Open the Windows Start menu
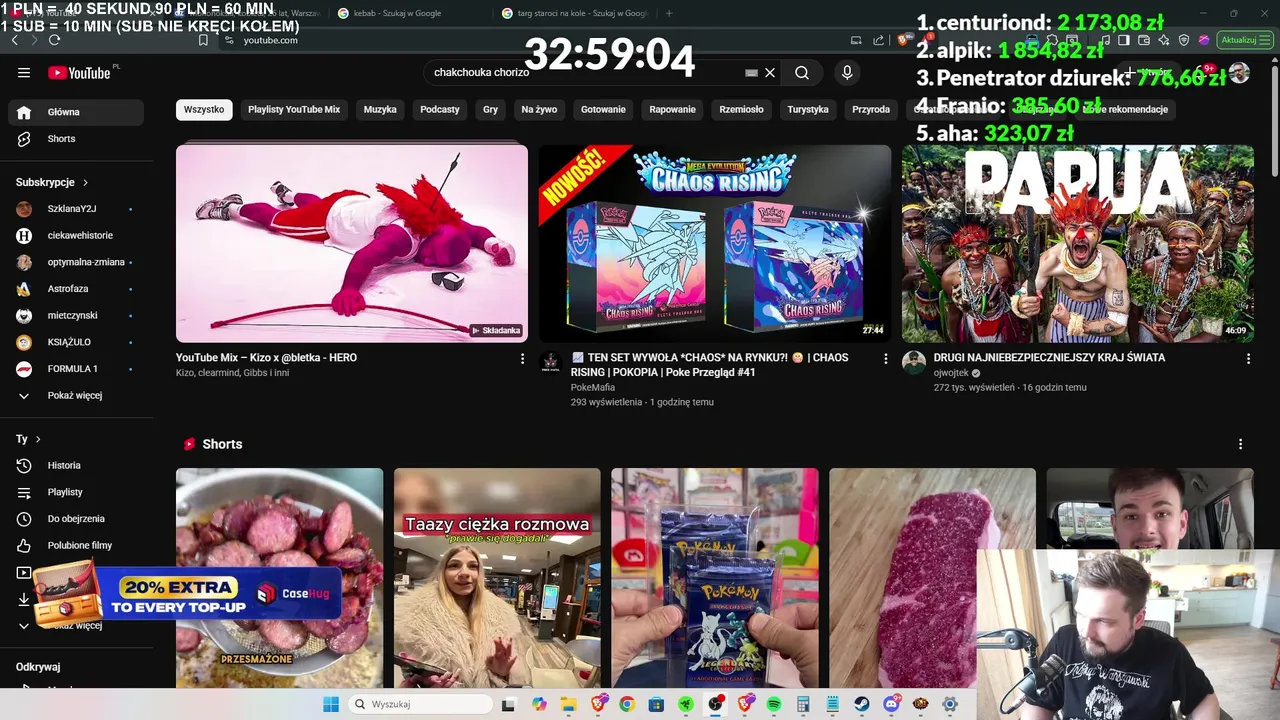The height and width of the screenshot is (720, 1280). 331,704
